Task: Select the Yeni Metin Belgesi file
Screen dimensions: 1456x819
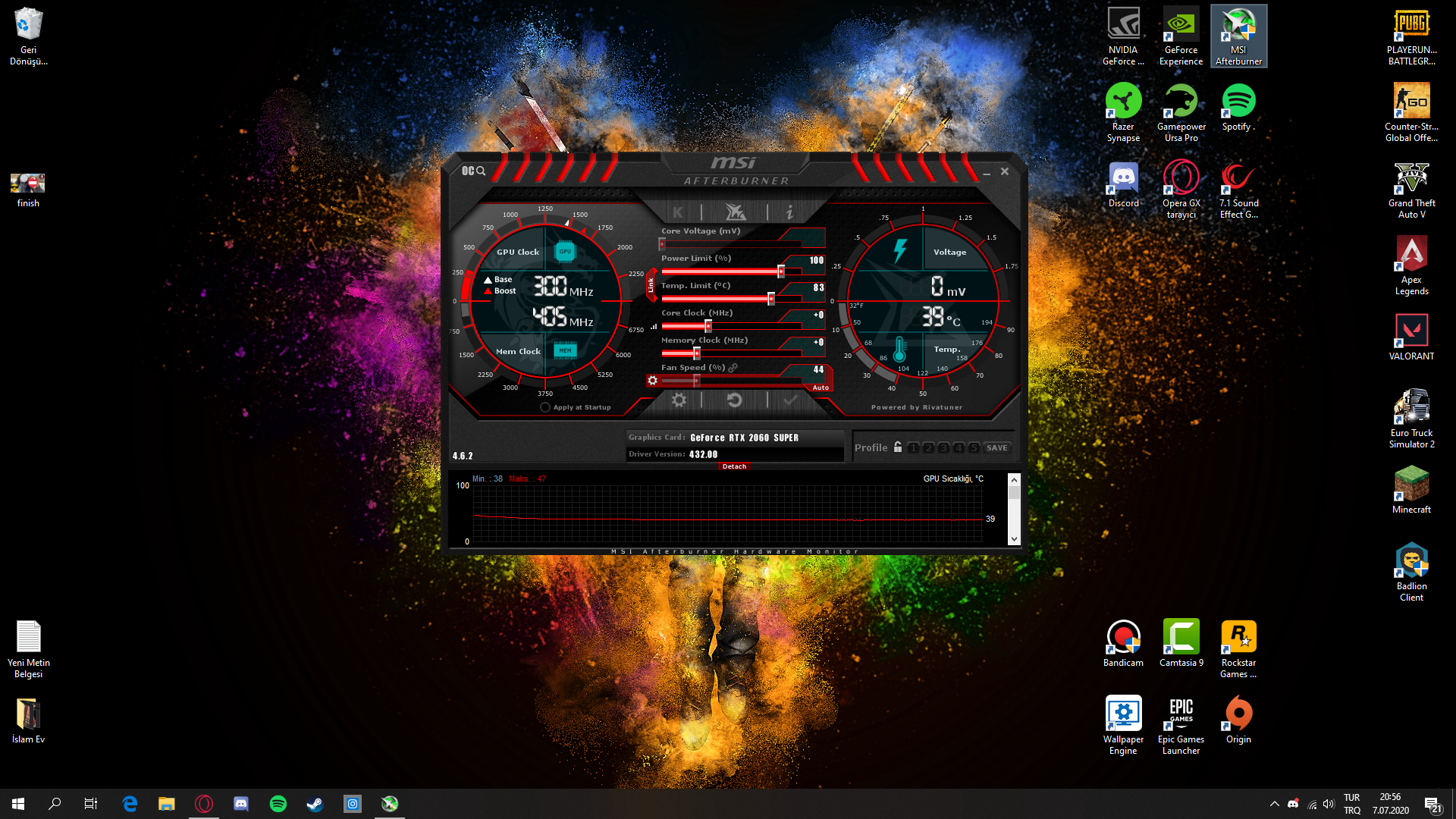Action: (28, 649)
